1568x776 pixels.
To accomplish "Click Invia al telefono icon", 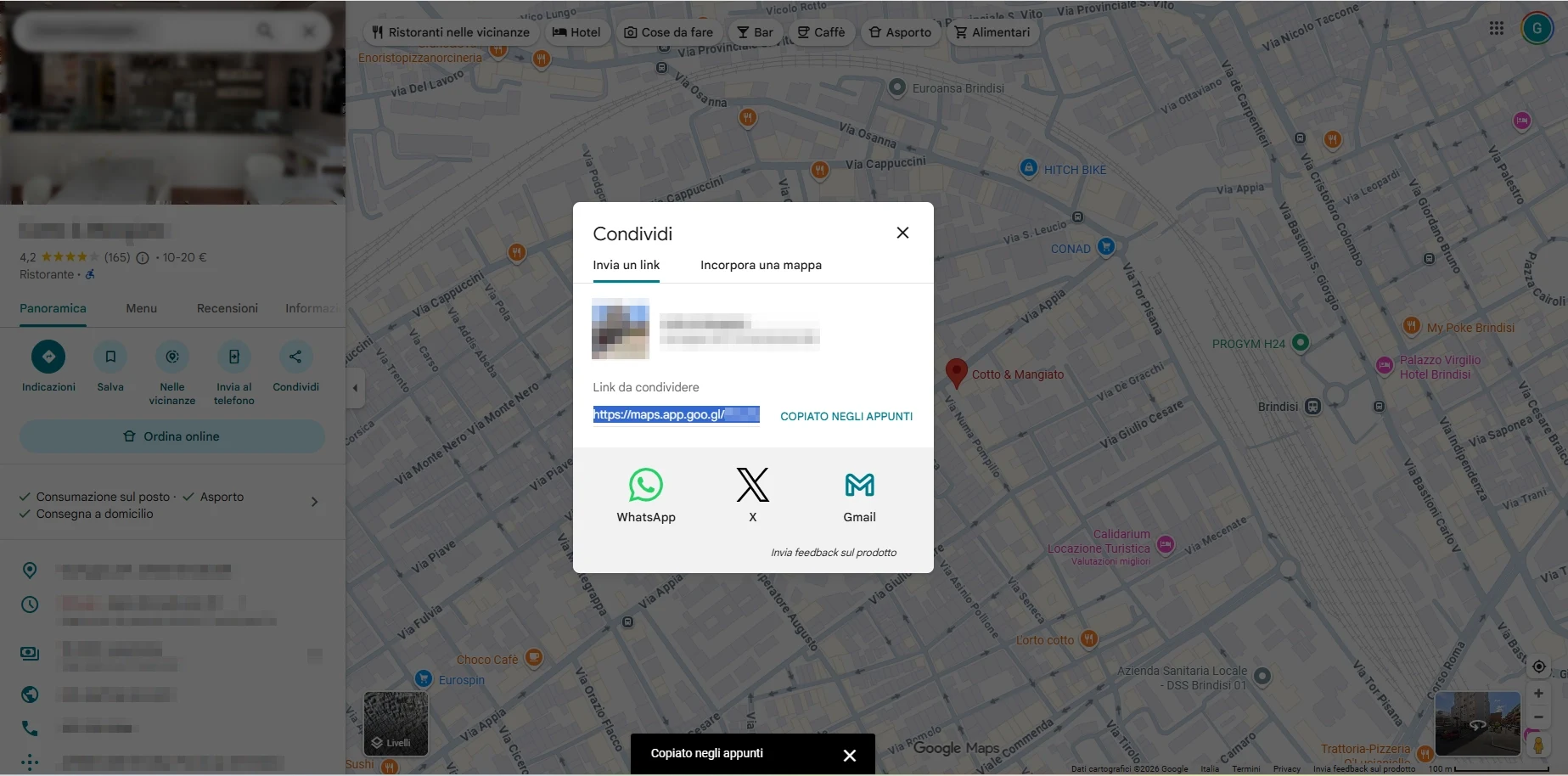I will (234, 357).
